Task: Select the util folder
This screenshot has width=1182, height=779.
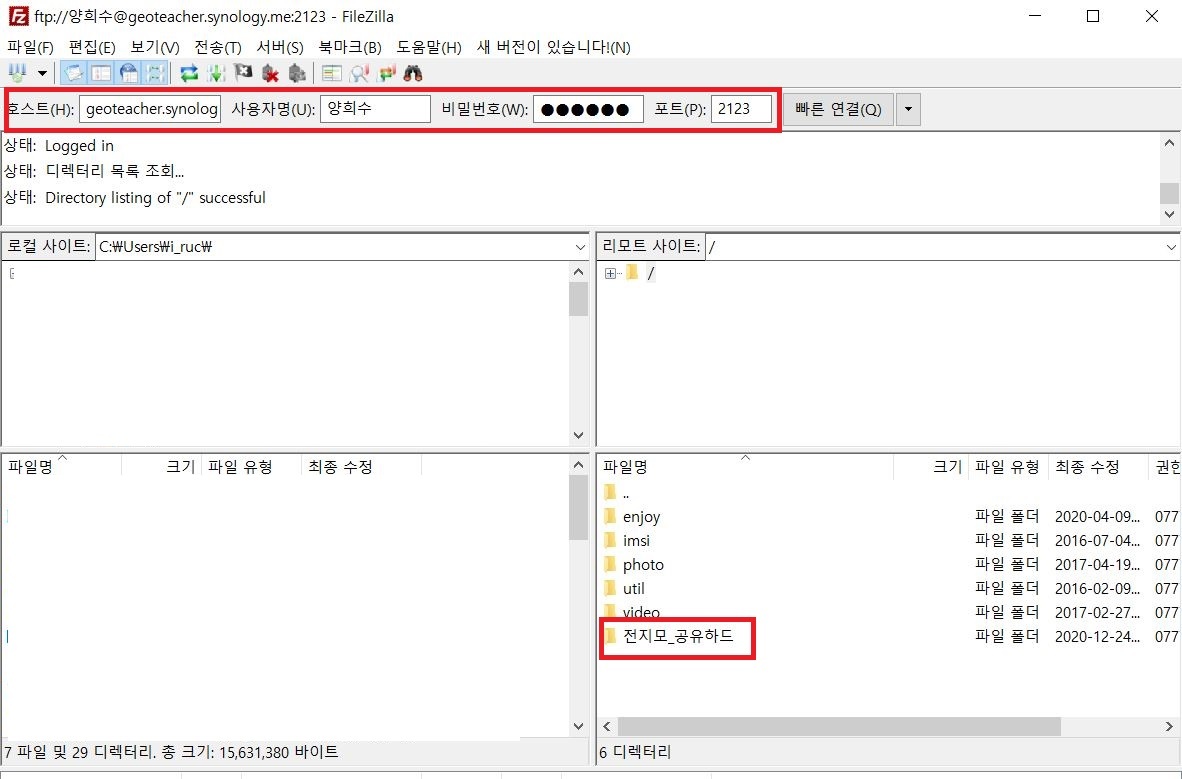Action: (x=633, y=589)
